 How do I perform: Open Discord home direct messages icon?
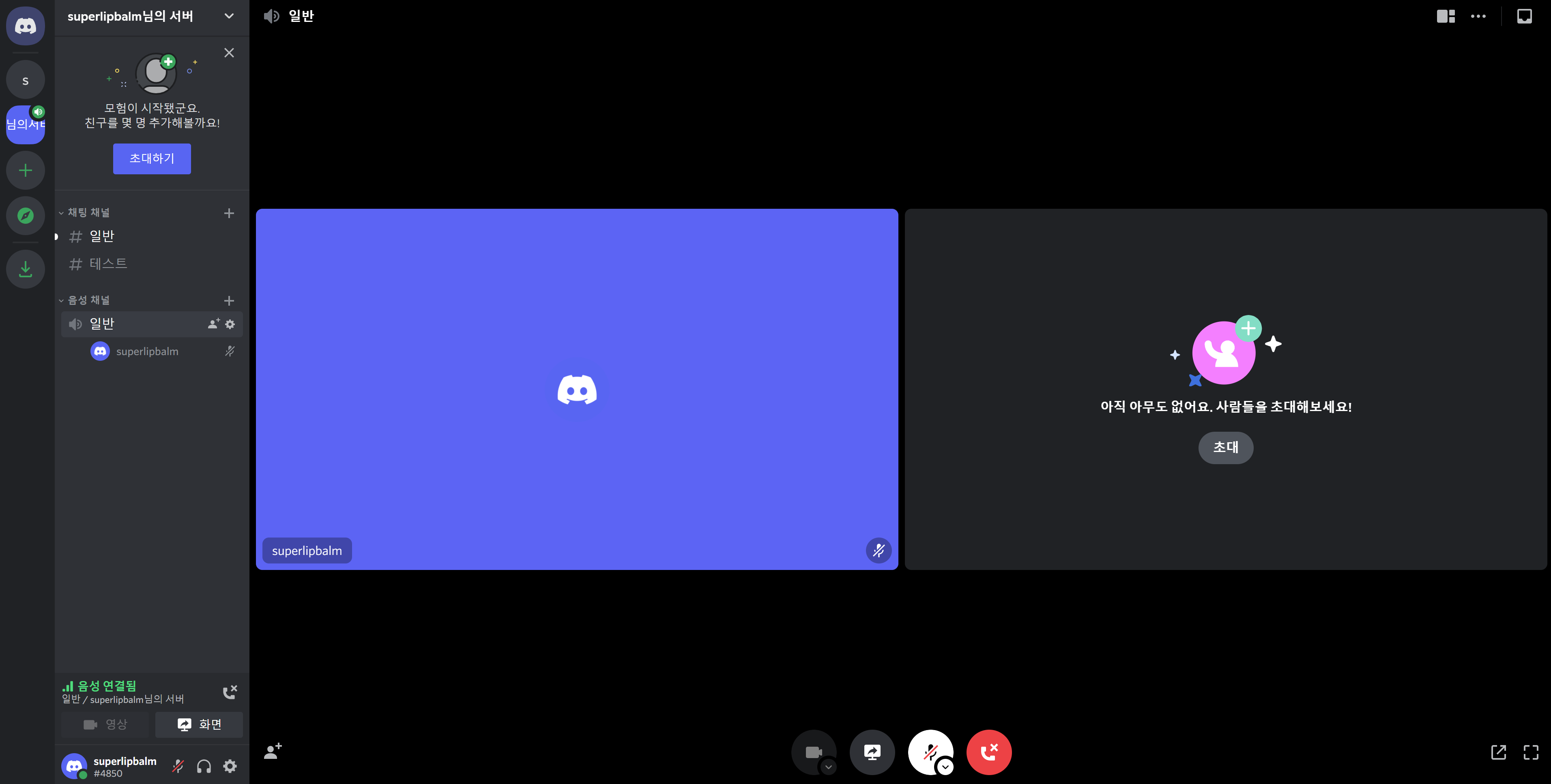[x=25, y=26]
